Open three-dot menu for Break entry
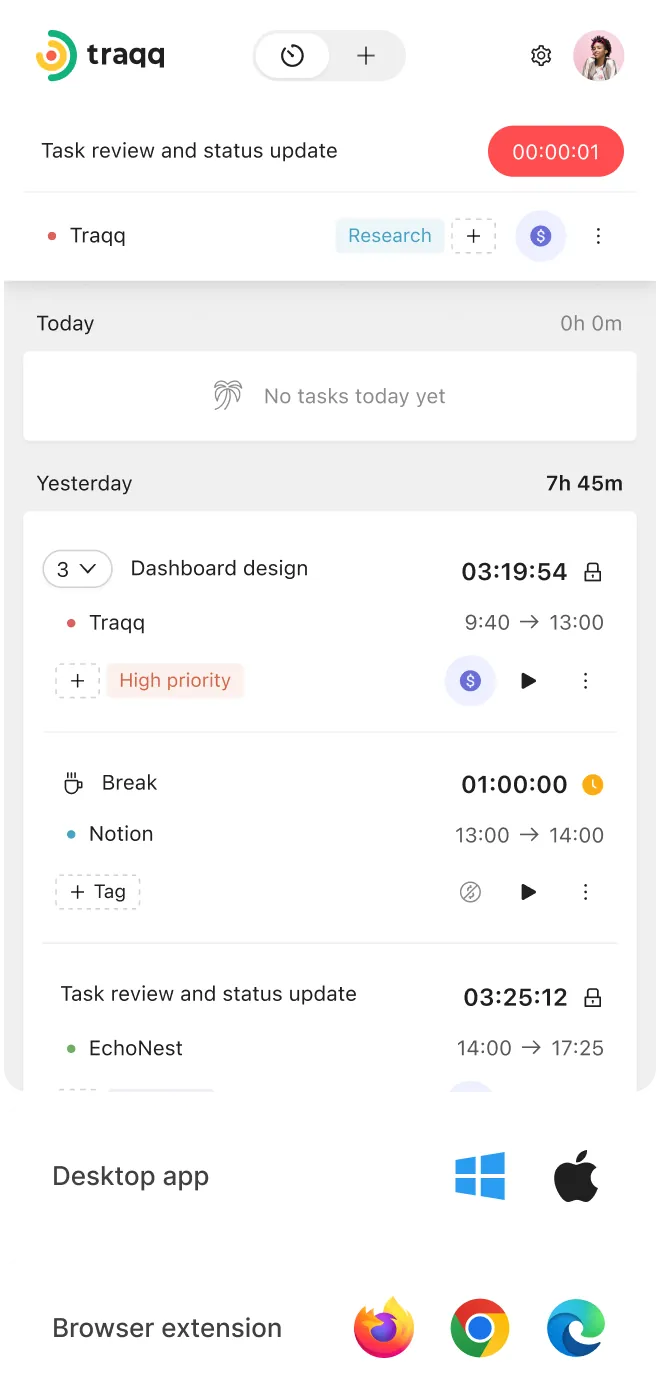The height and width of the screenshot is (1400, 660). pyautogui.click(x=586, y=892)
